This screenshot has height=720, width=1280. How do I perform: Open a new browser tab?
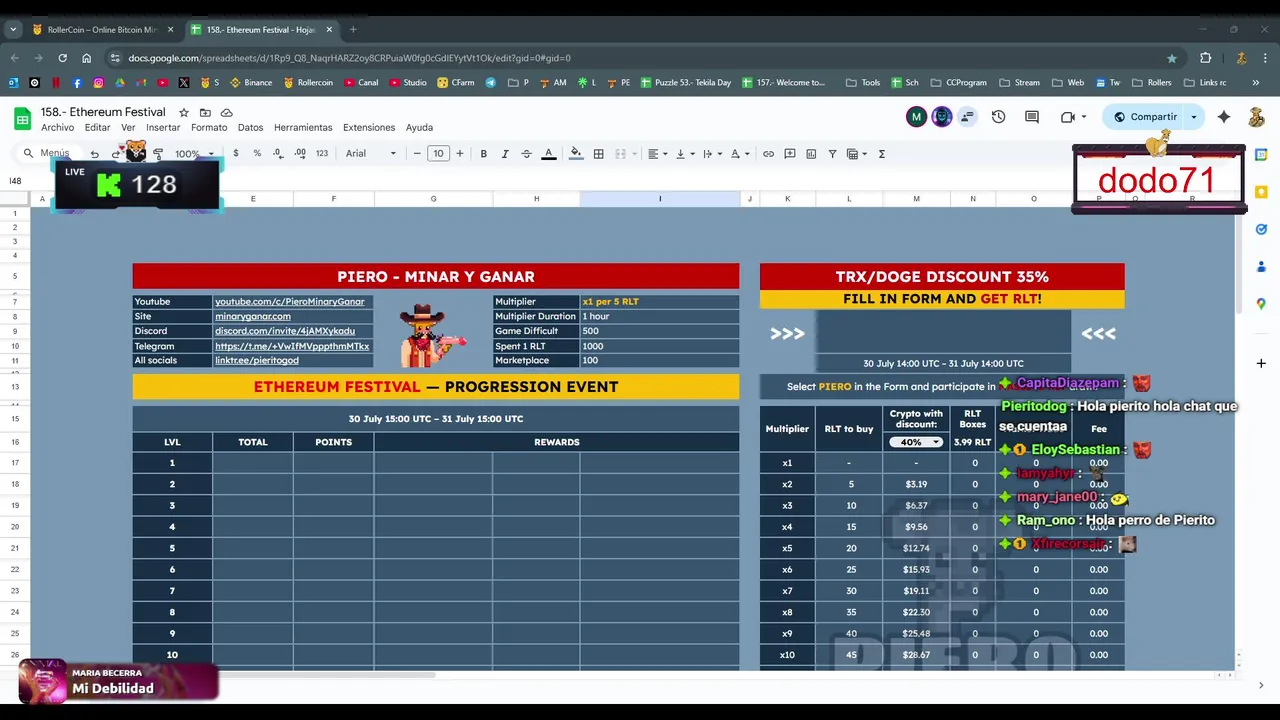(353, 30)
